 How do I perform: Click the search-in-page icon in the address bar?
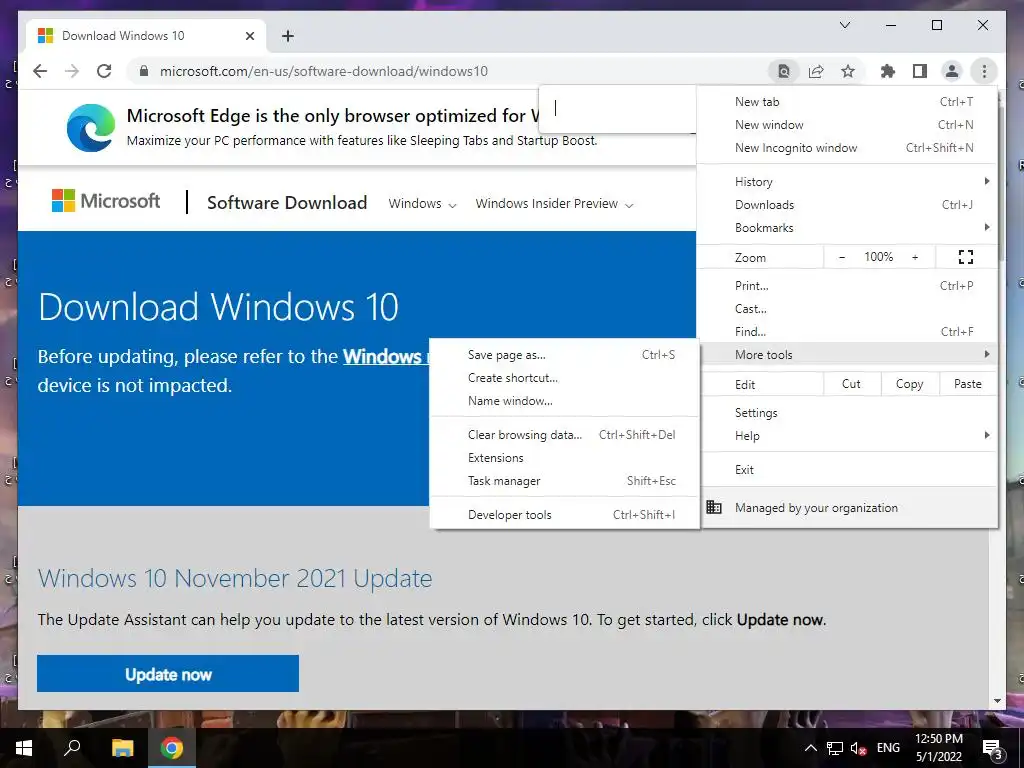point(784,71)
